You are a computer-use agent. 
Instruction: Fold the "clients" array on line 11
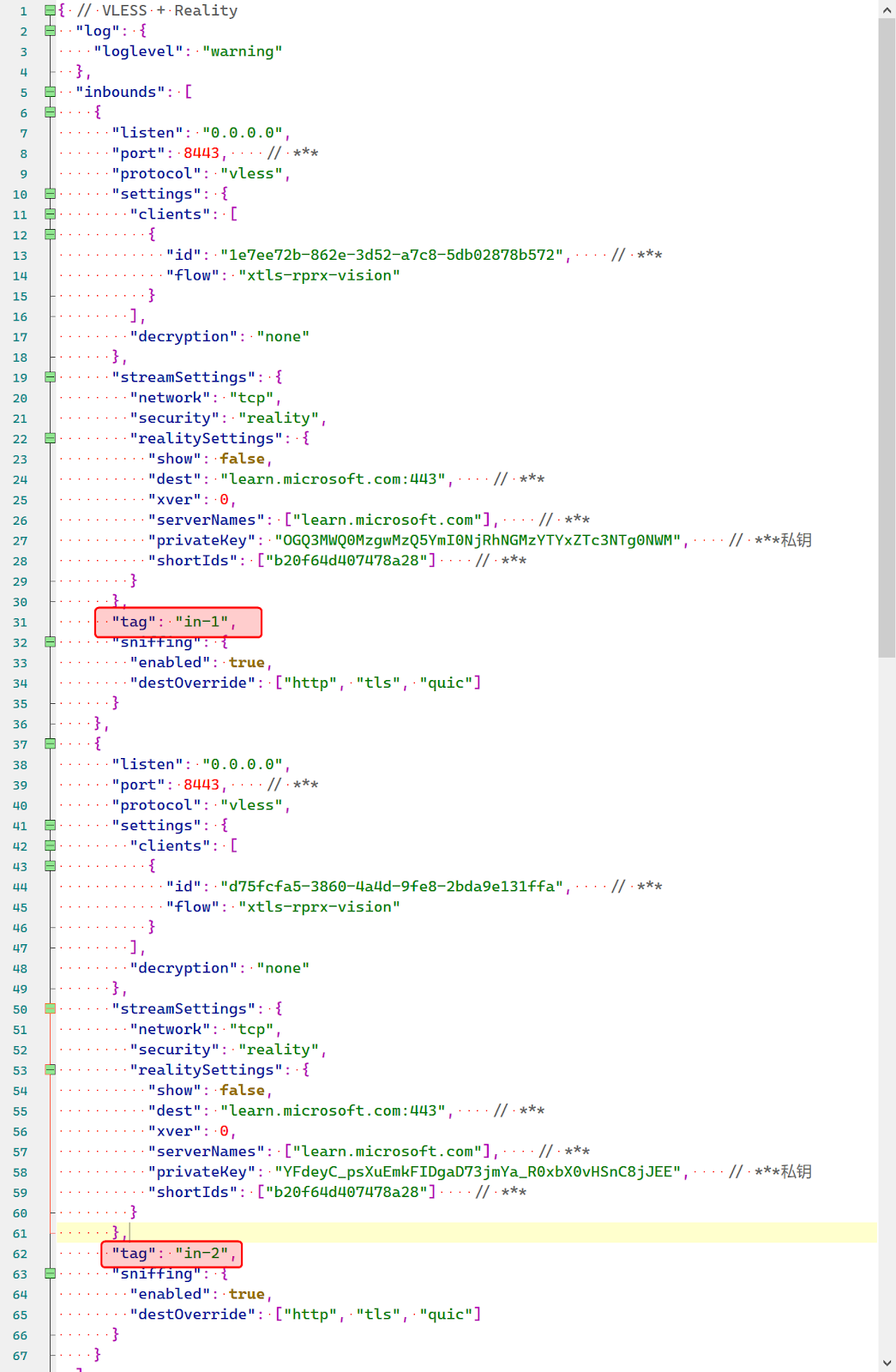[50, 214]
